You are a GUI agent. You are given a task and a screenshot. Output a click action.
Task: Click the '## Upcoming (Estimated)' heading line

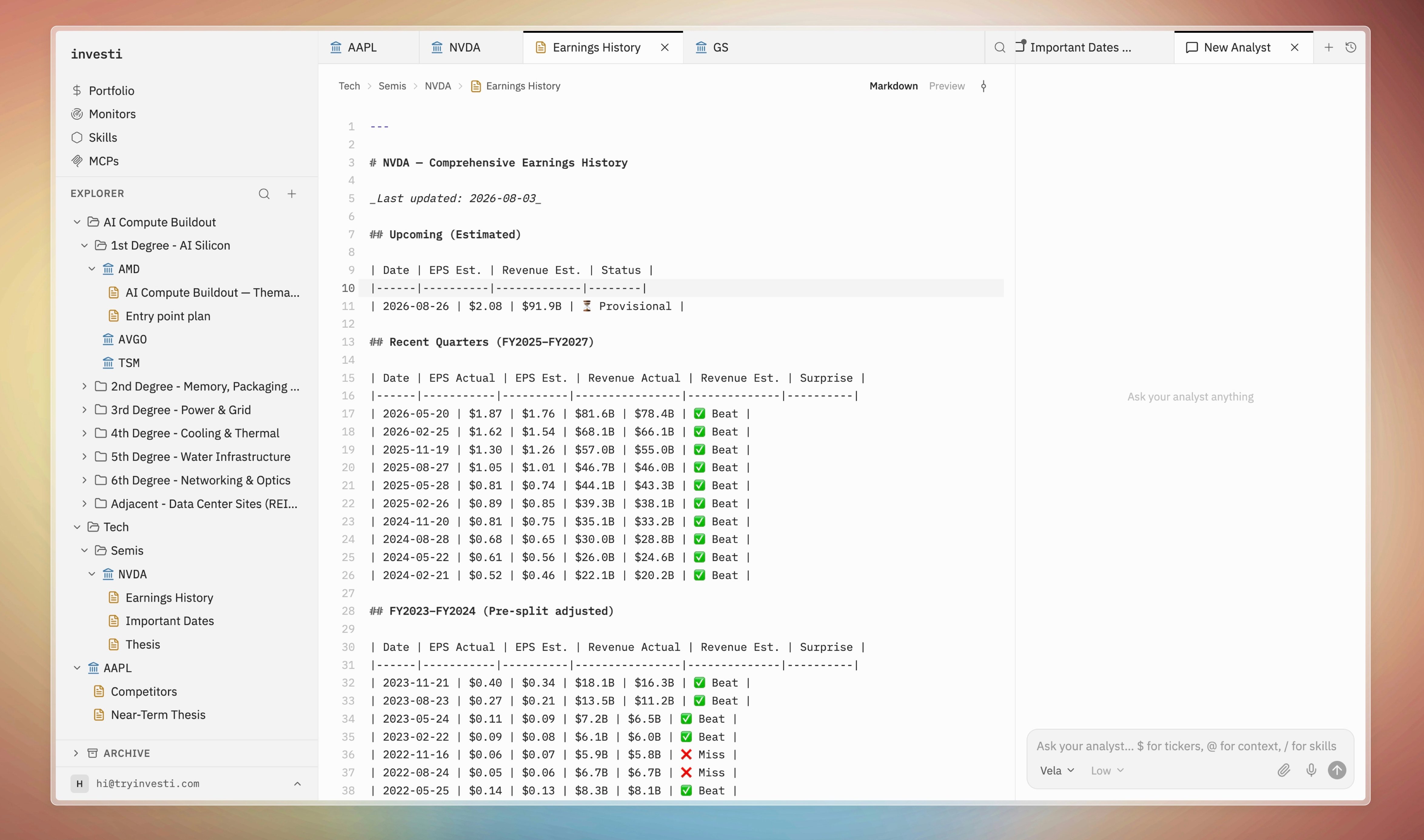pos(445,234)
